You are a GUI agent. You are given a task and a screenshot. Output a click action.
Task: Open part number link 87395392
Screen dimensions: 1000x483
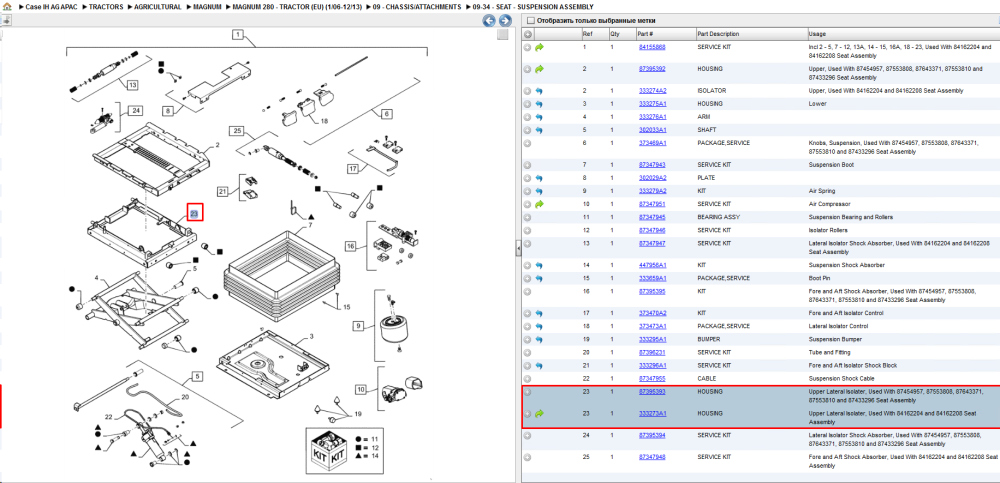click(x=652, y=69)
